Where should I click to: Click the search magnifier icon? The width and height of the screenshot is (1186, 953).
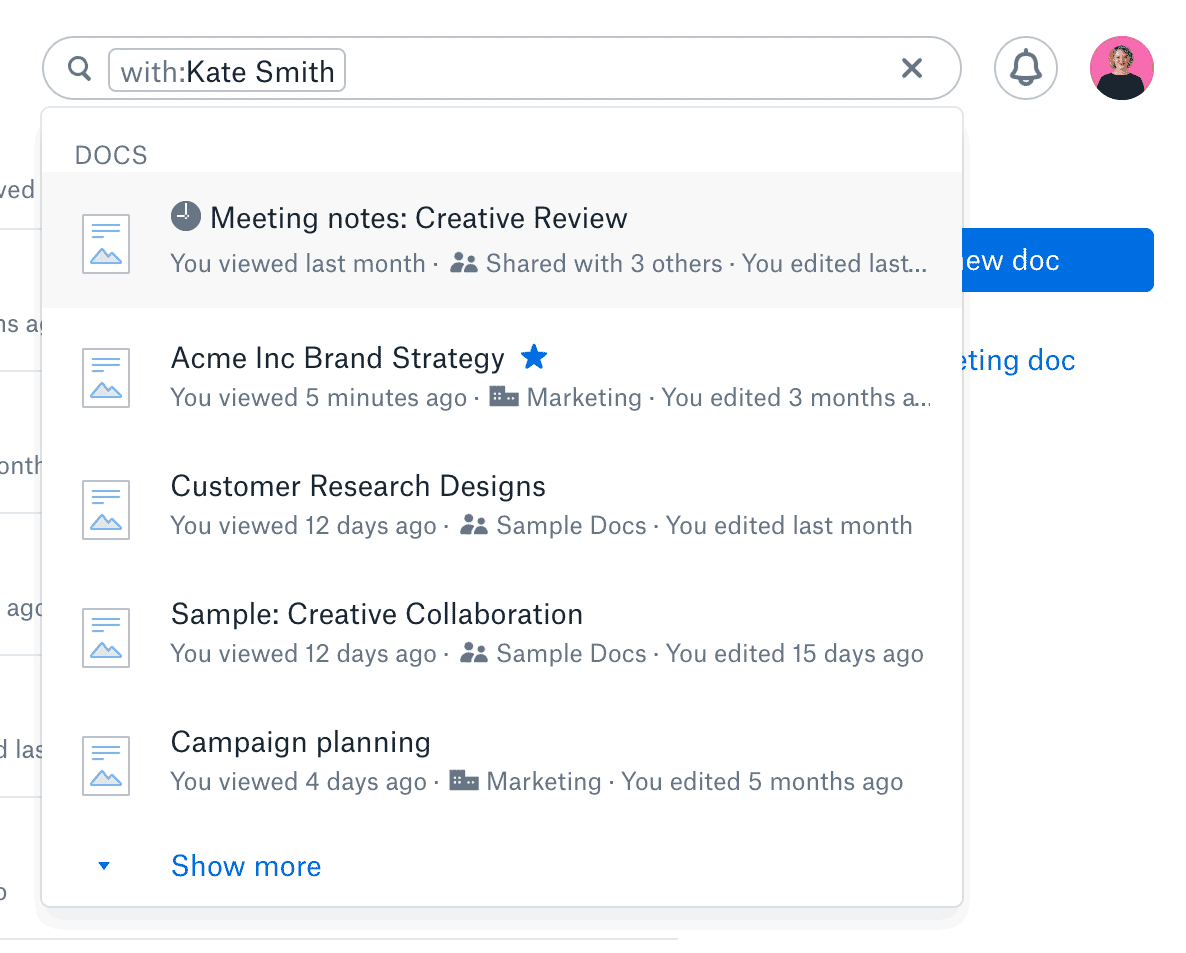point(79,69)
